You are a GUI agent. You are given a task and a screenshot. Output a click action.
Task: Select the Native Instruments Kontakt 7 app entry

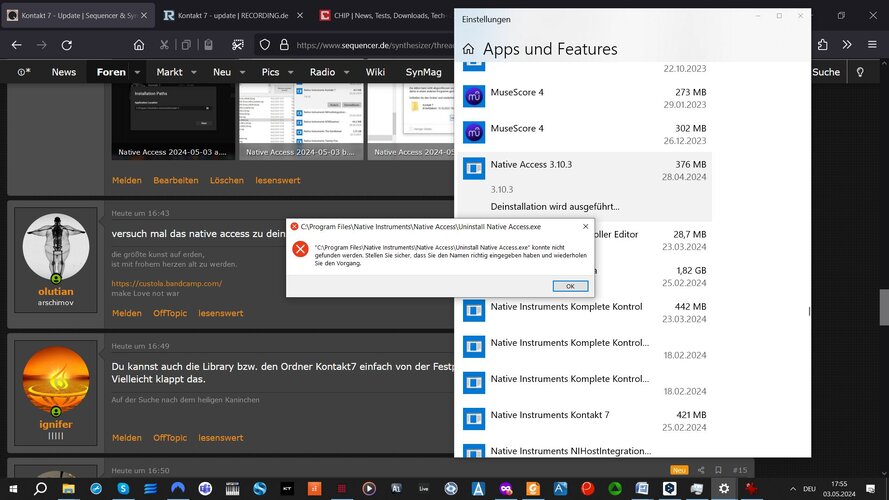point(585,421)
